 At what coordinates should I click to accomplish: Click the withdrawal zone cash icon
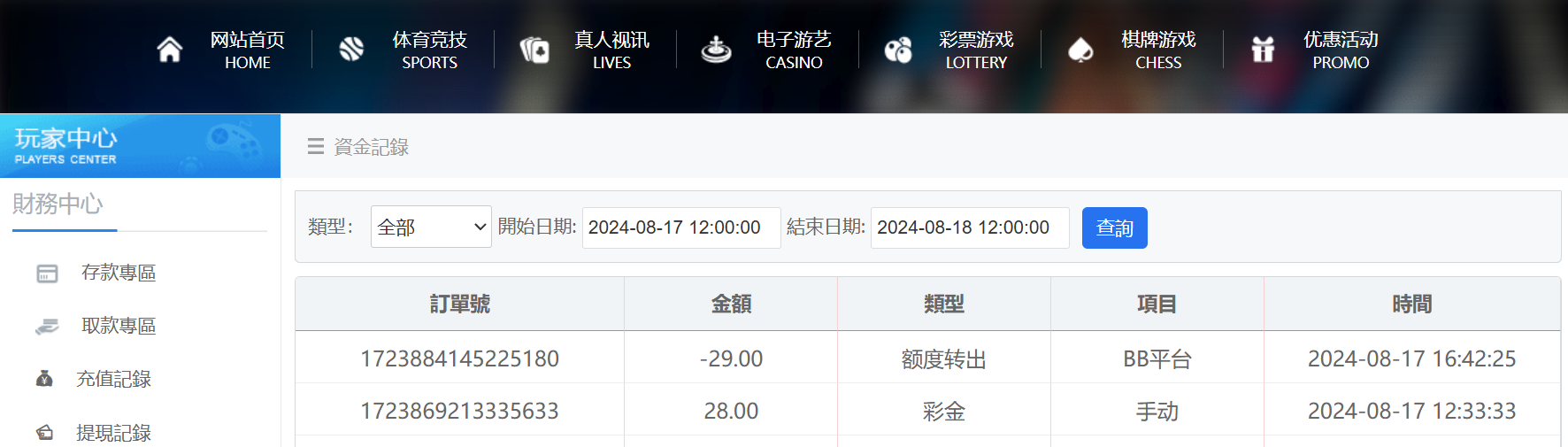(47, 327)
